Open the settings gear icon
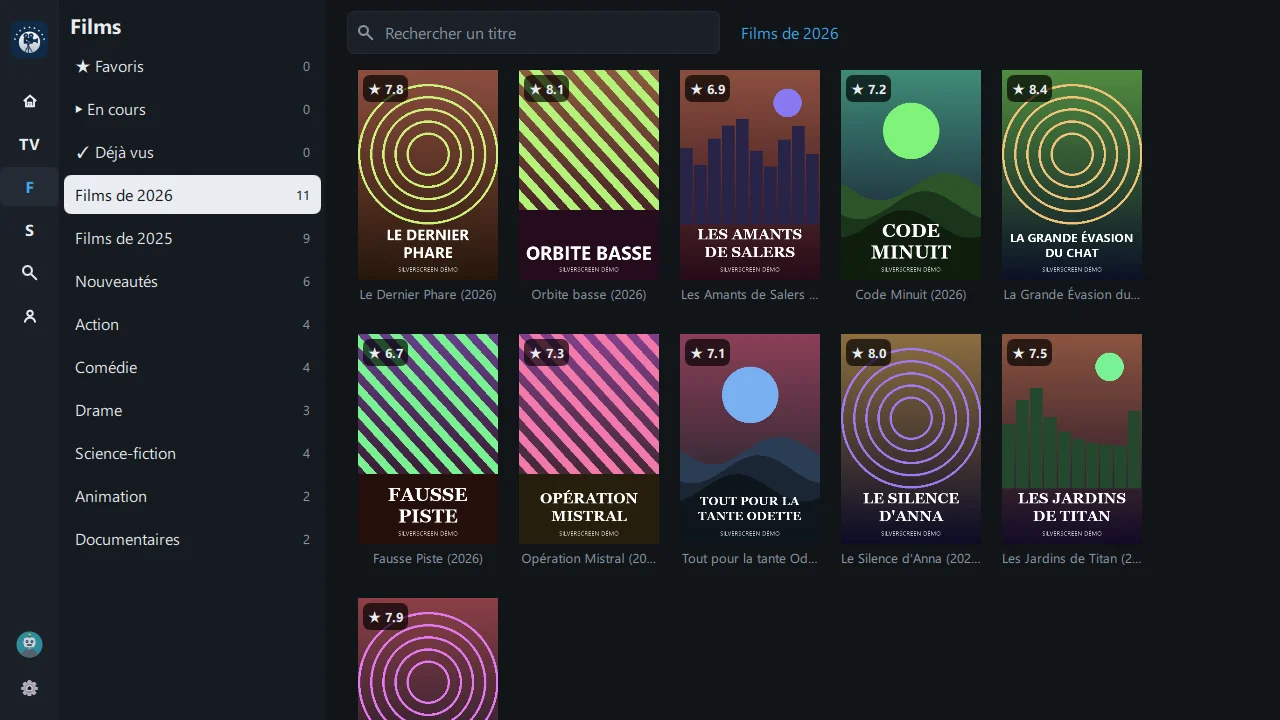The height and width of the screenshot is (720, 1280). pos(29,688)
